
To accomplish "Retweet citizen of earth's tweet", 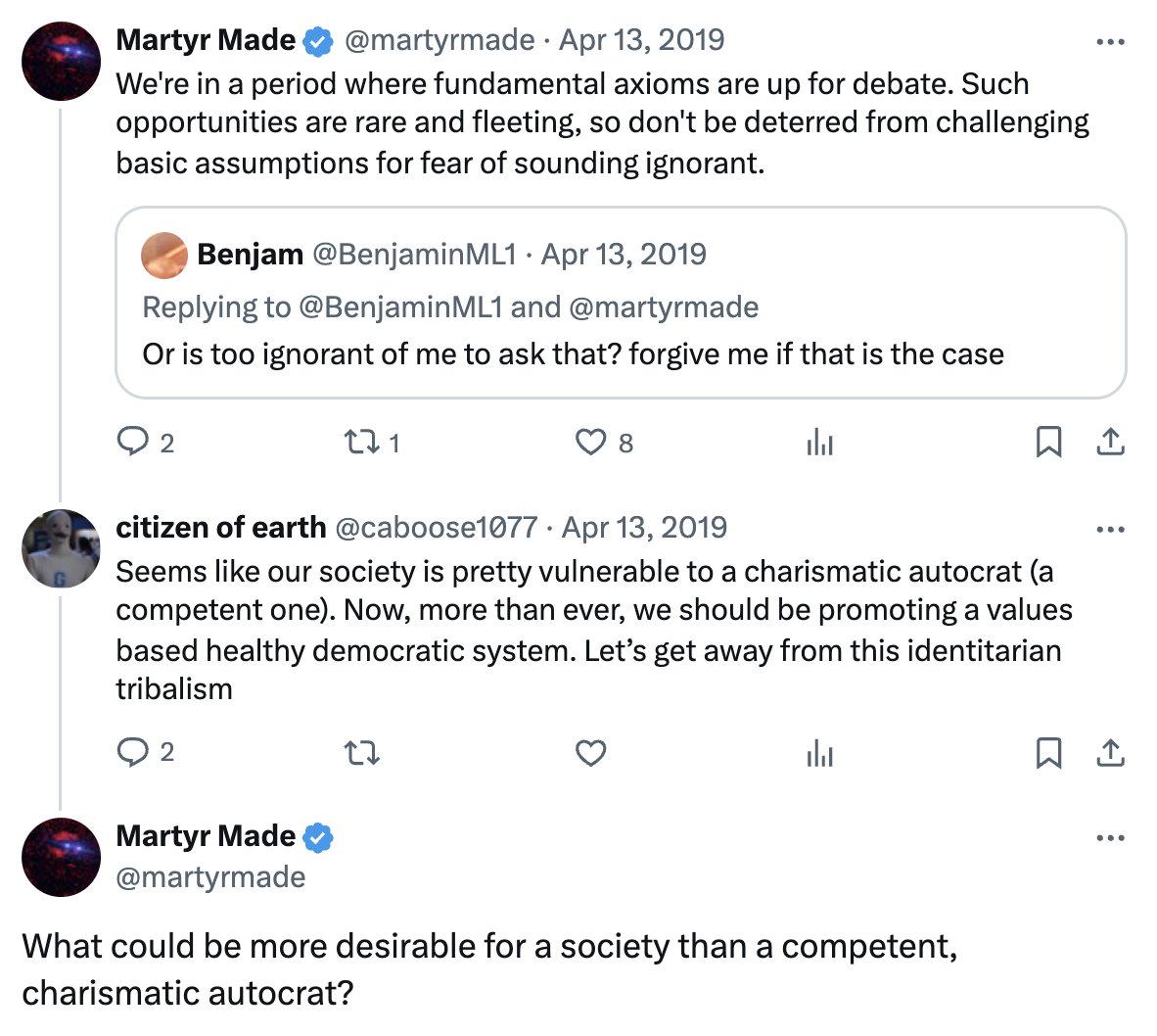I will pyautogui.click(x=362, y=753).
